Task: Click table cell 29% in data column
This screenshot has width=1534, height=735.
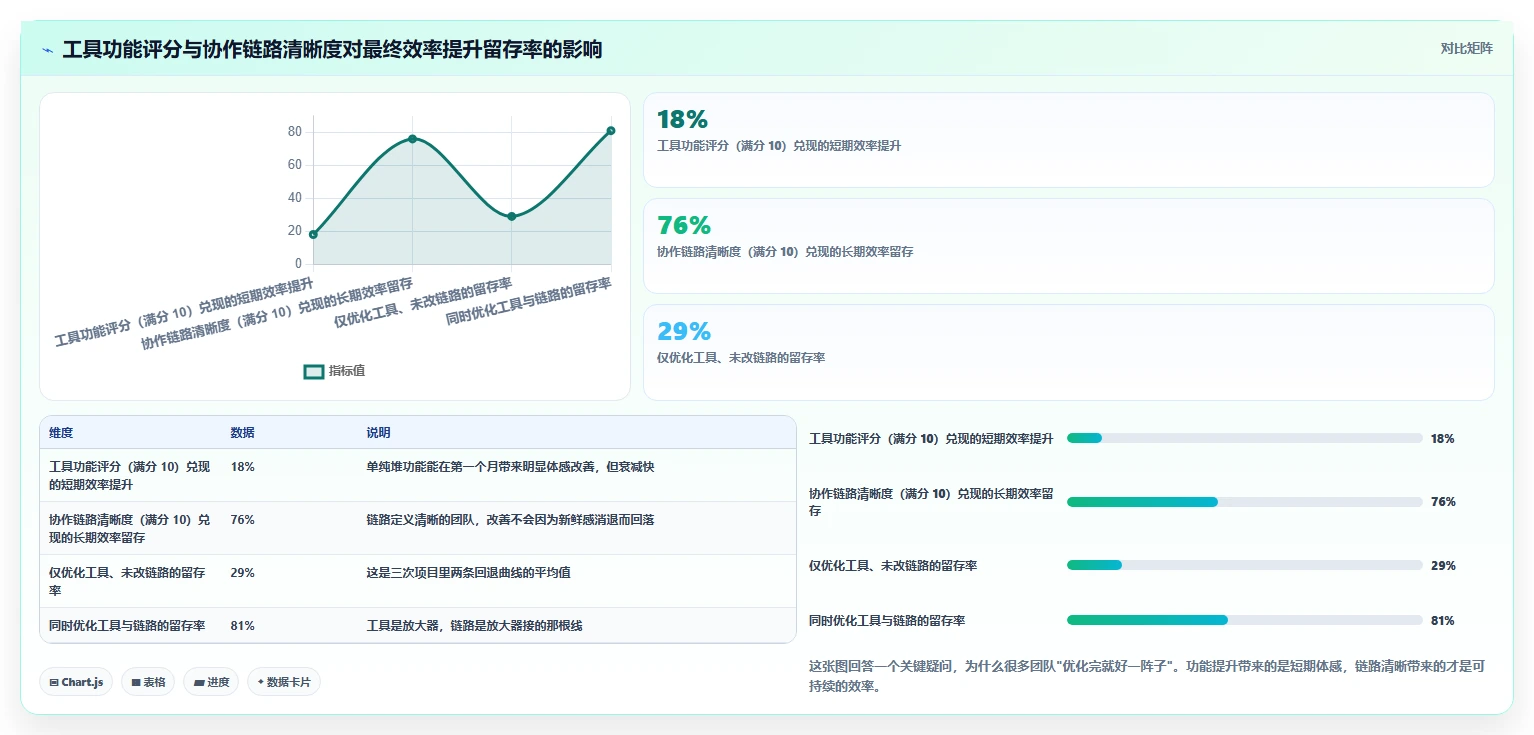Action: [242, 573]
